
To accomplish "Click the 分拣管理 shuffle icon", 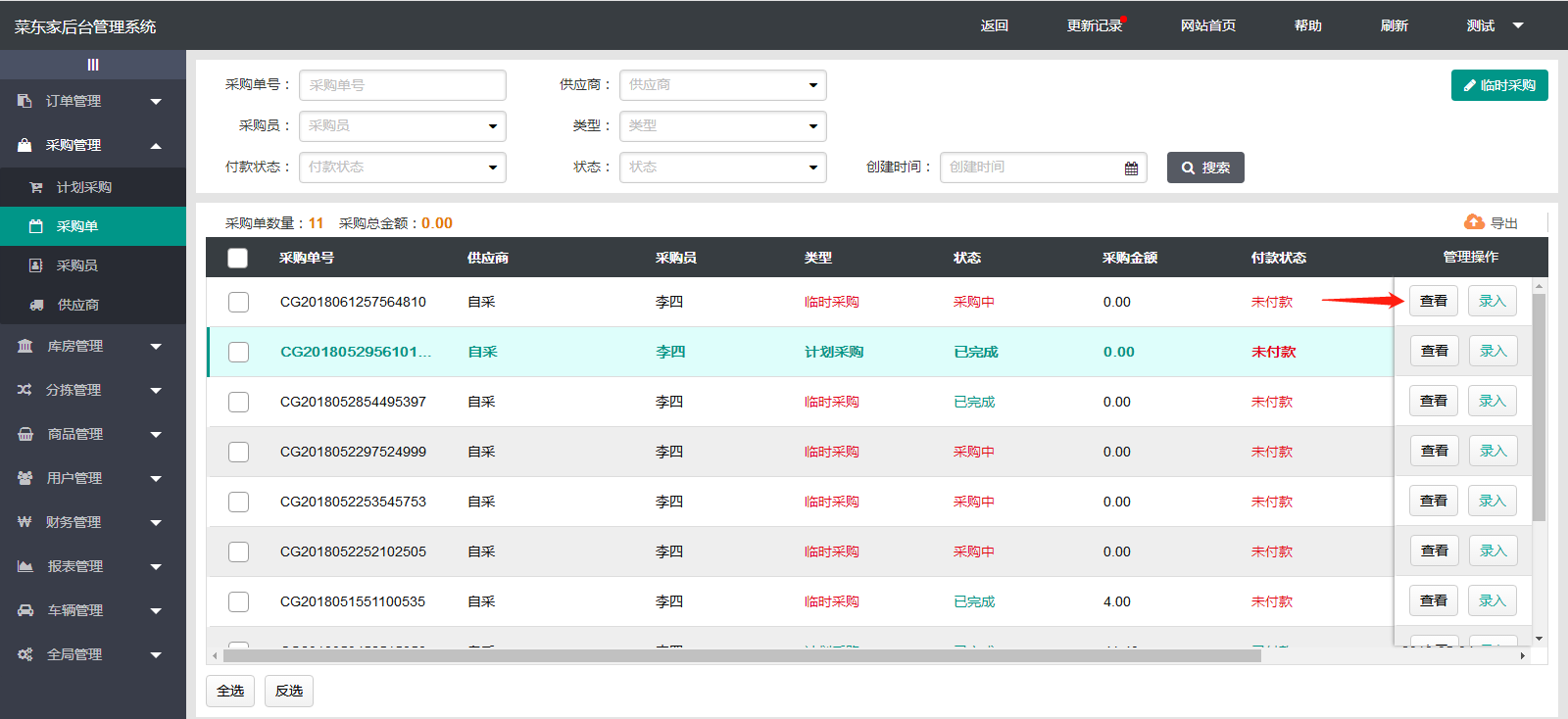I will coord(24,390).
